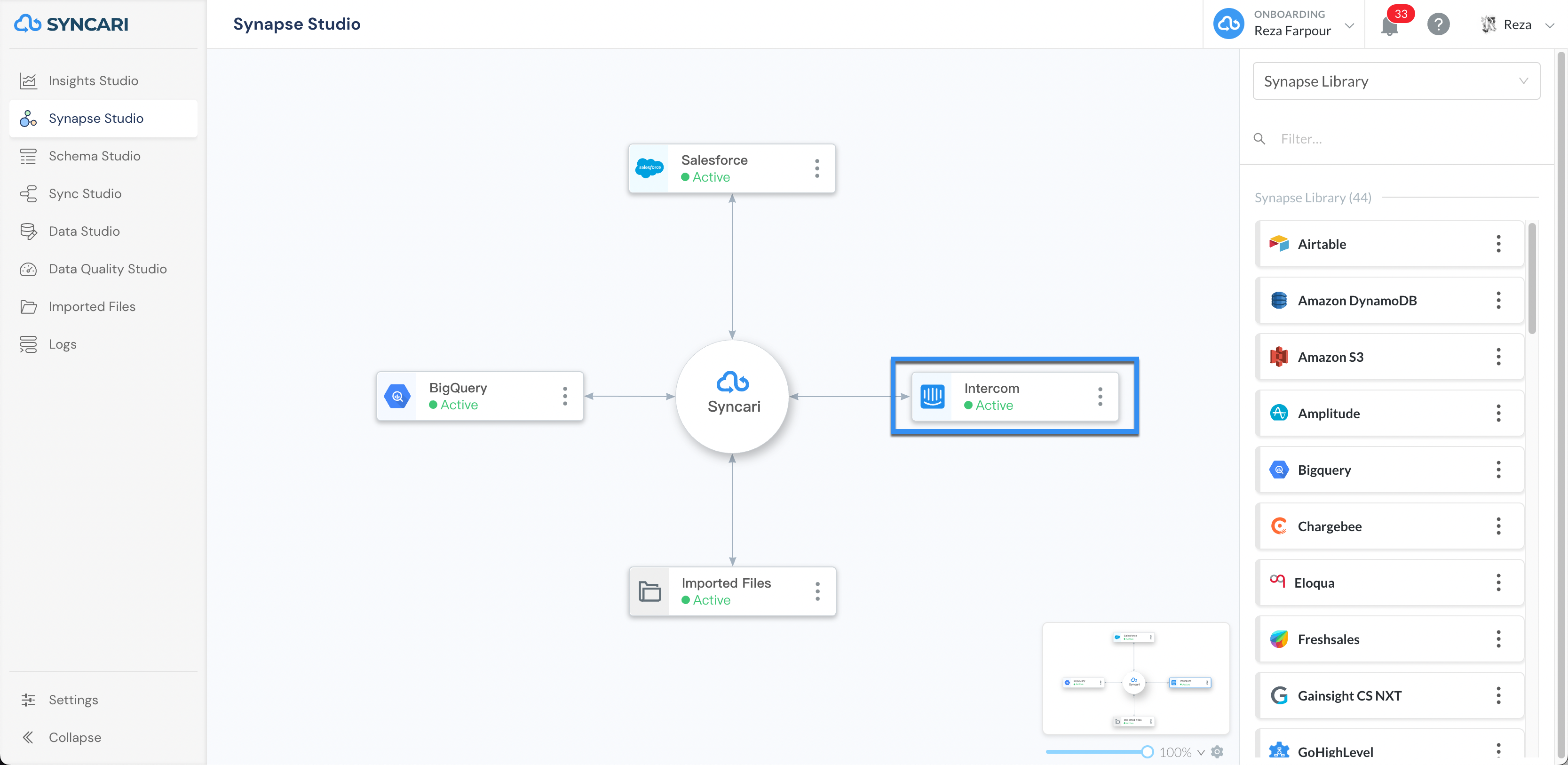Click the Amplitude logo icon
Viewport: 1568px width, 765px height.
tap(1279, 413)
